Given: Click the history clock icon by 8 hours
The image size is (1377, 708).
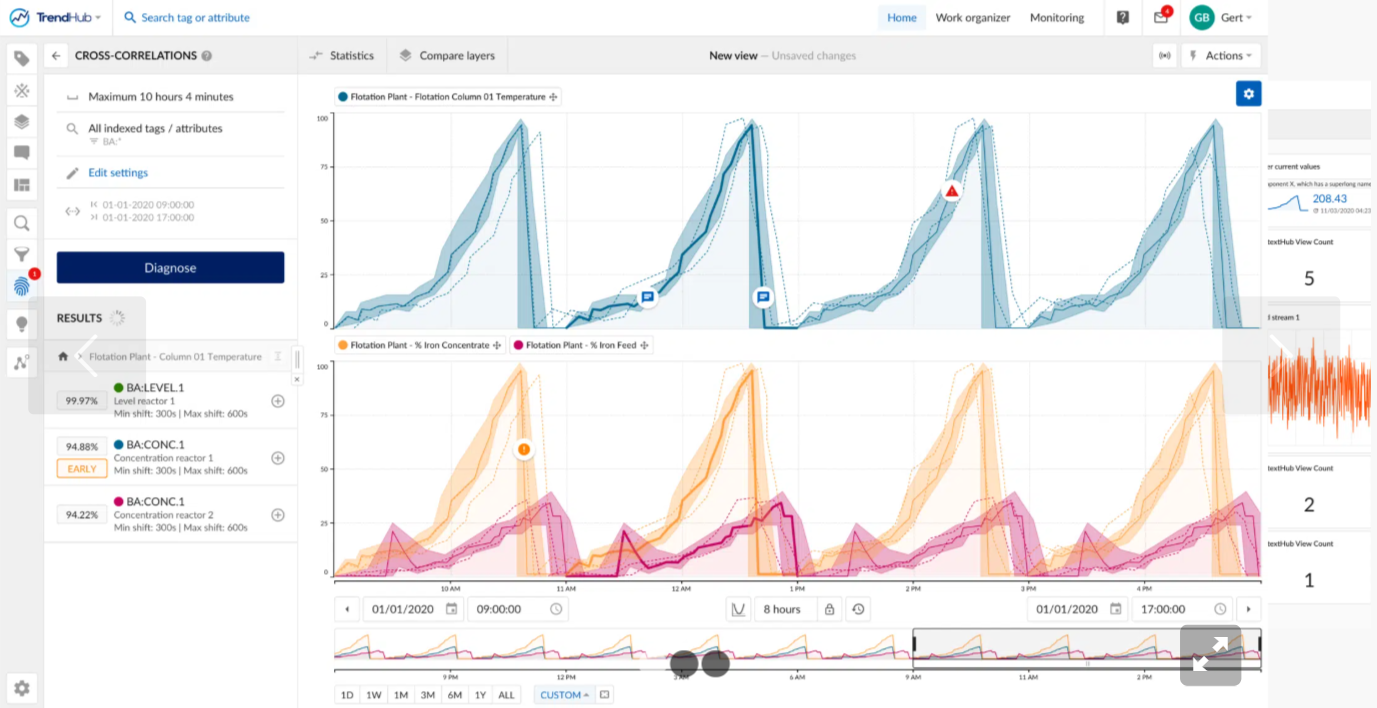Looking at the screenshot, I should [858, 609].
